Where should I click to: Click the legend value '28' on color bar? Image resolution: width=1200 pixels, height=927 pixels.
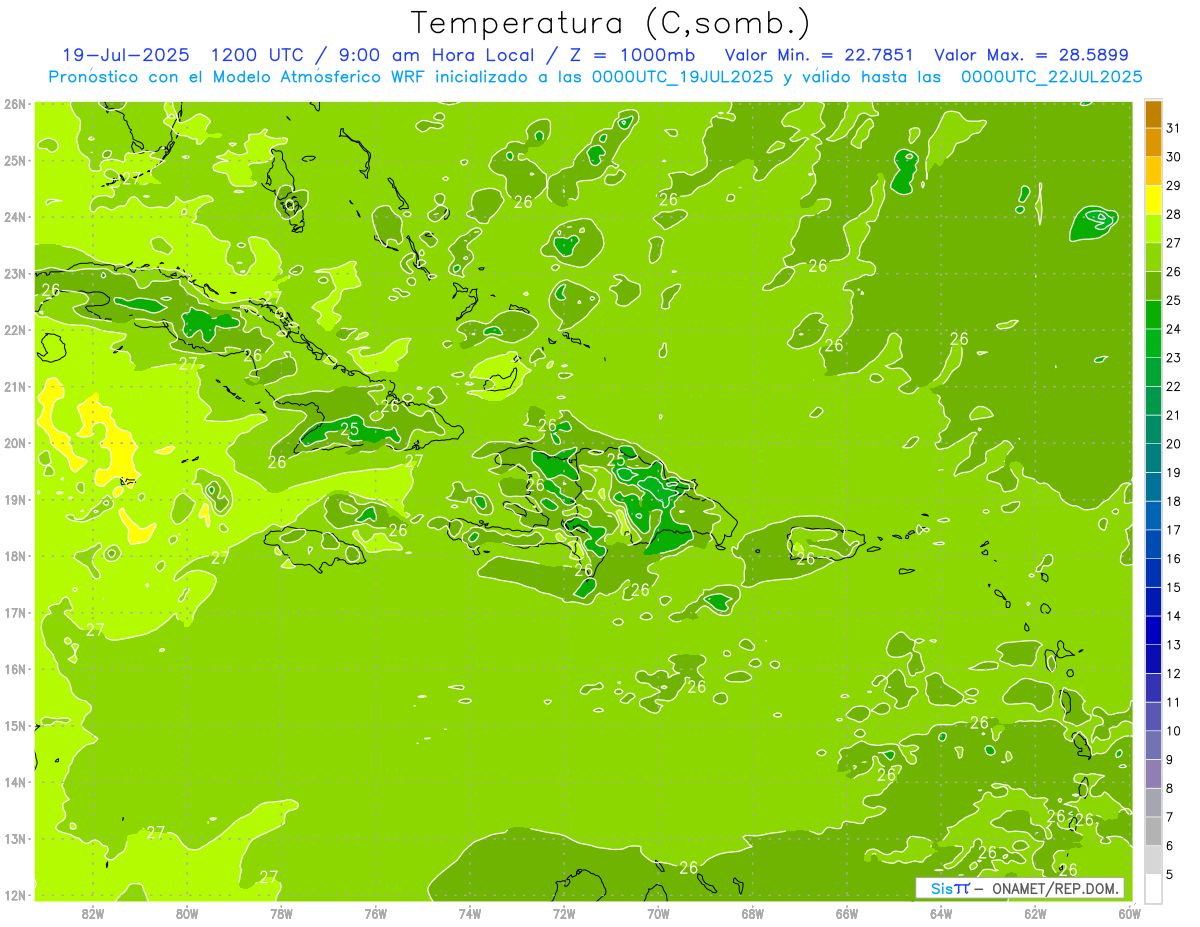click(x=1174, y=214)
